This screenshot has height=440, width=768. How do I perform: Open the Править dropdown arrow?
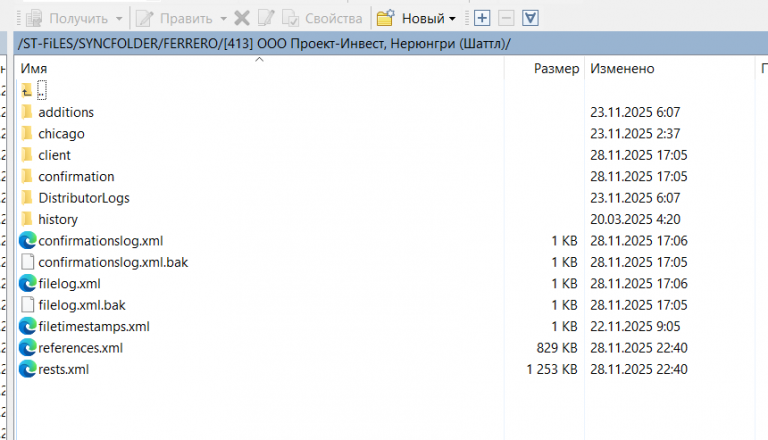223,19
